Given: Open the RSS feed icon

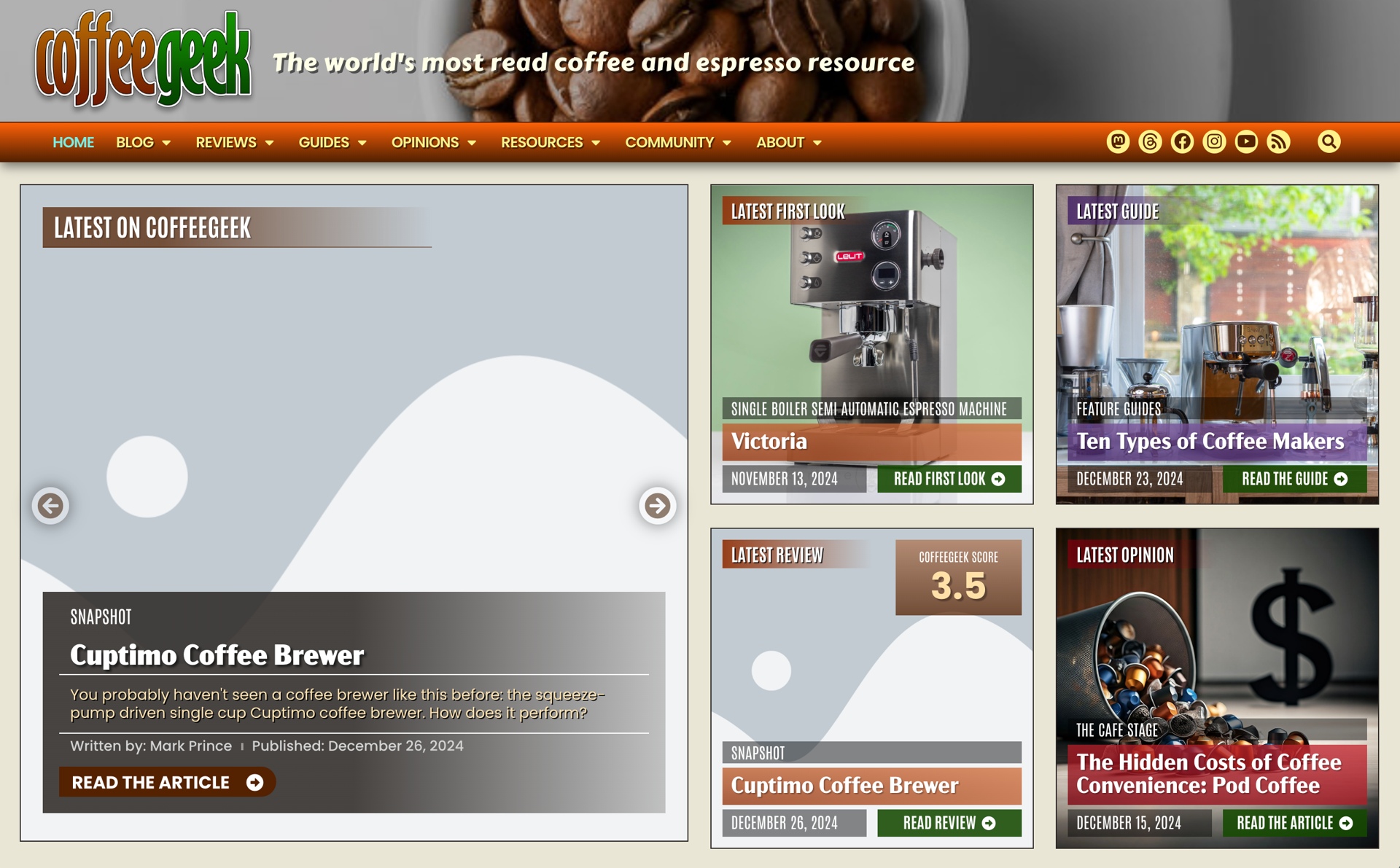Looking at the screenshot, I should [x=1278, y=141].
